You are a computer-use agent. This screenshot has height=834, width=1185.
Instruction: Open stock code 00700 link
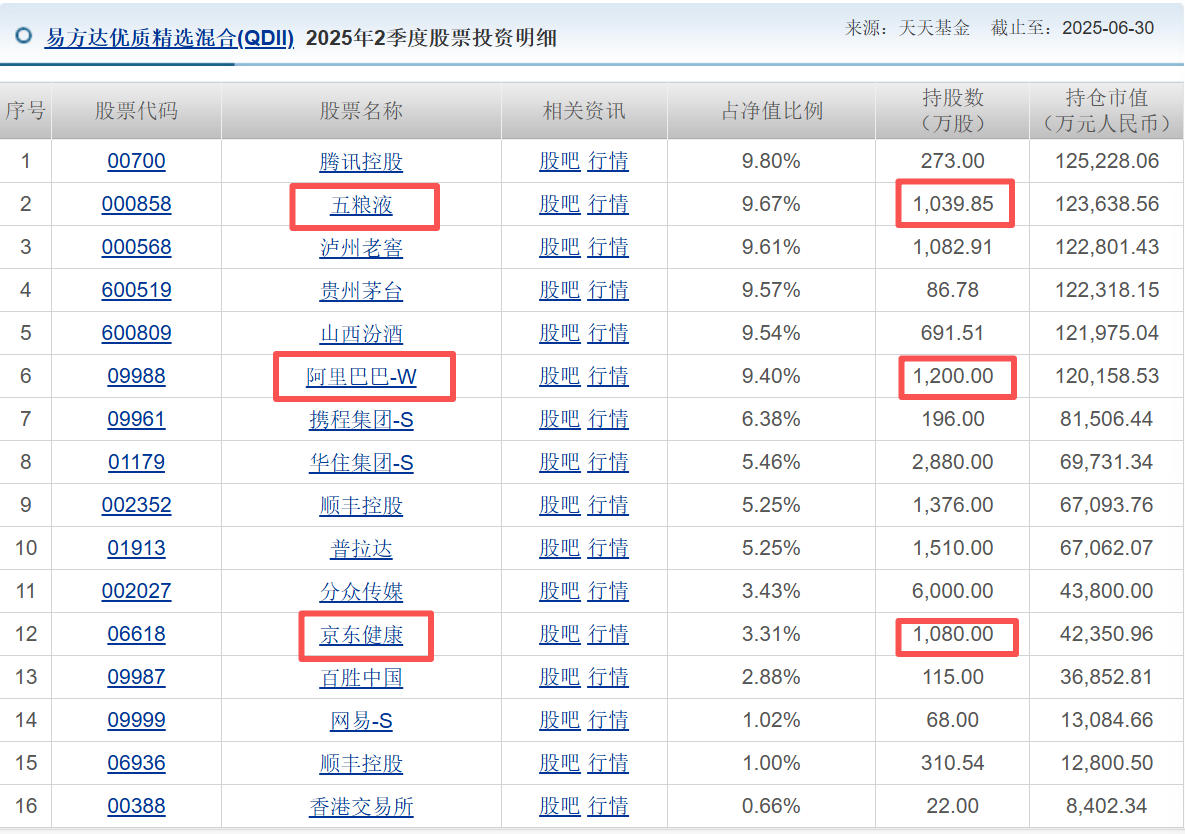136,161
